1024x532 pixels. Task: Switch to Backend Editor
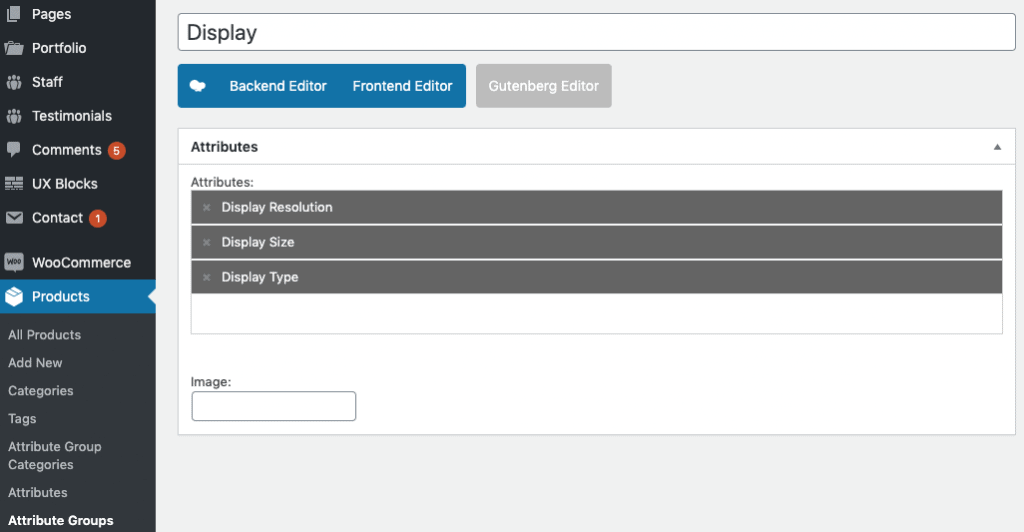pos(278,86)
